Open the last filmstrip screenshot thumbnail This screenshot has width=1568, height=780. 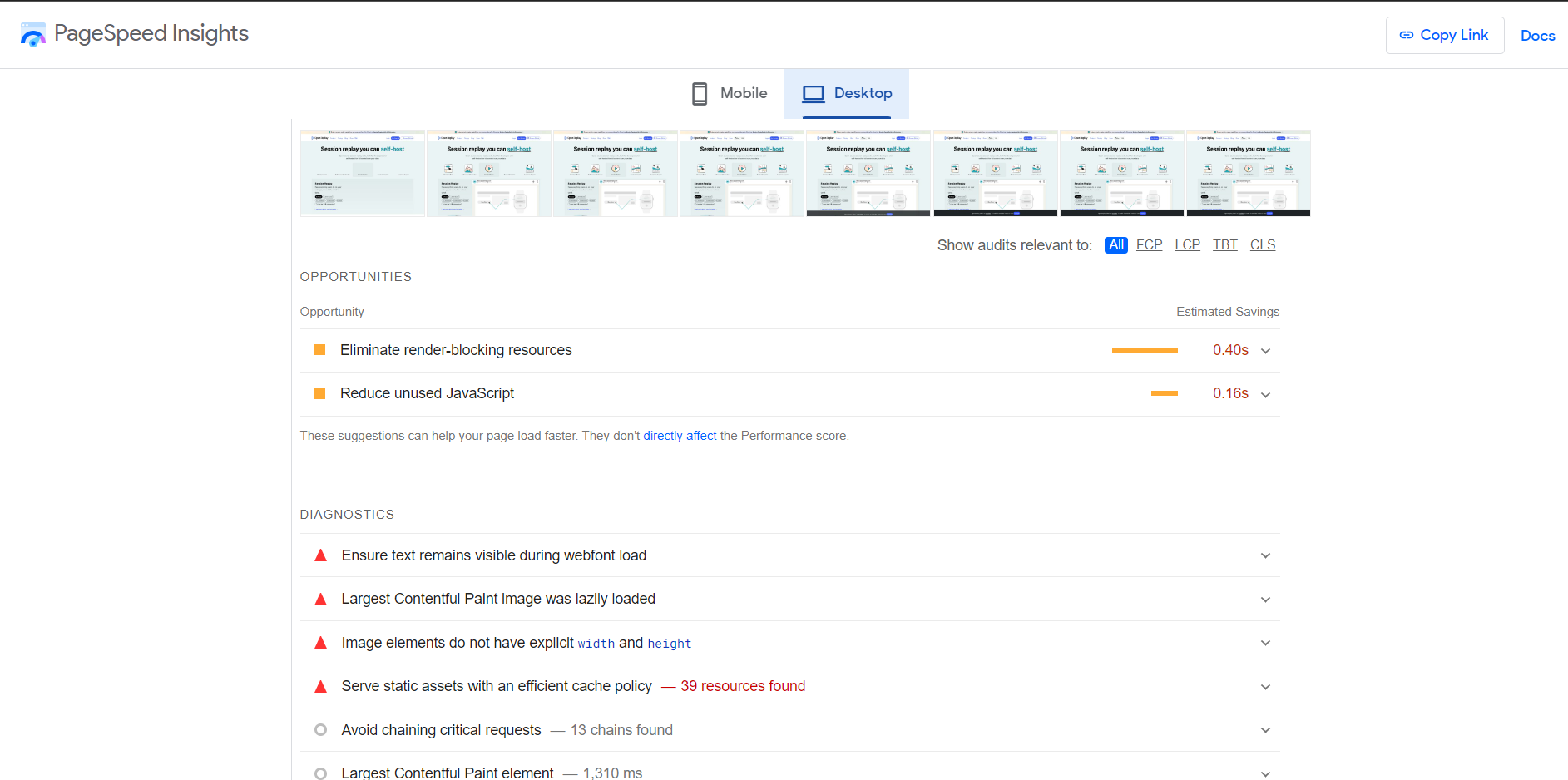[x=1249, y=173]
